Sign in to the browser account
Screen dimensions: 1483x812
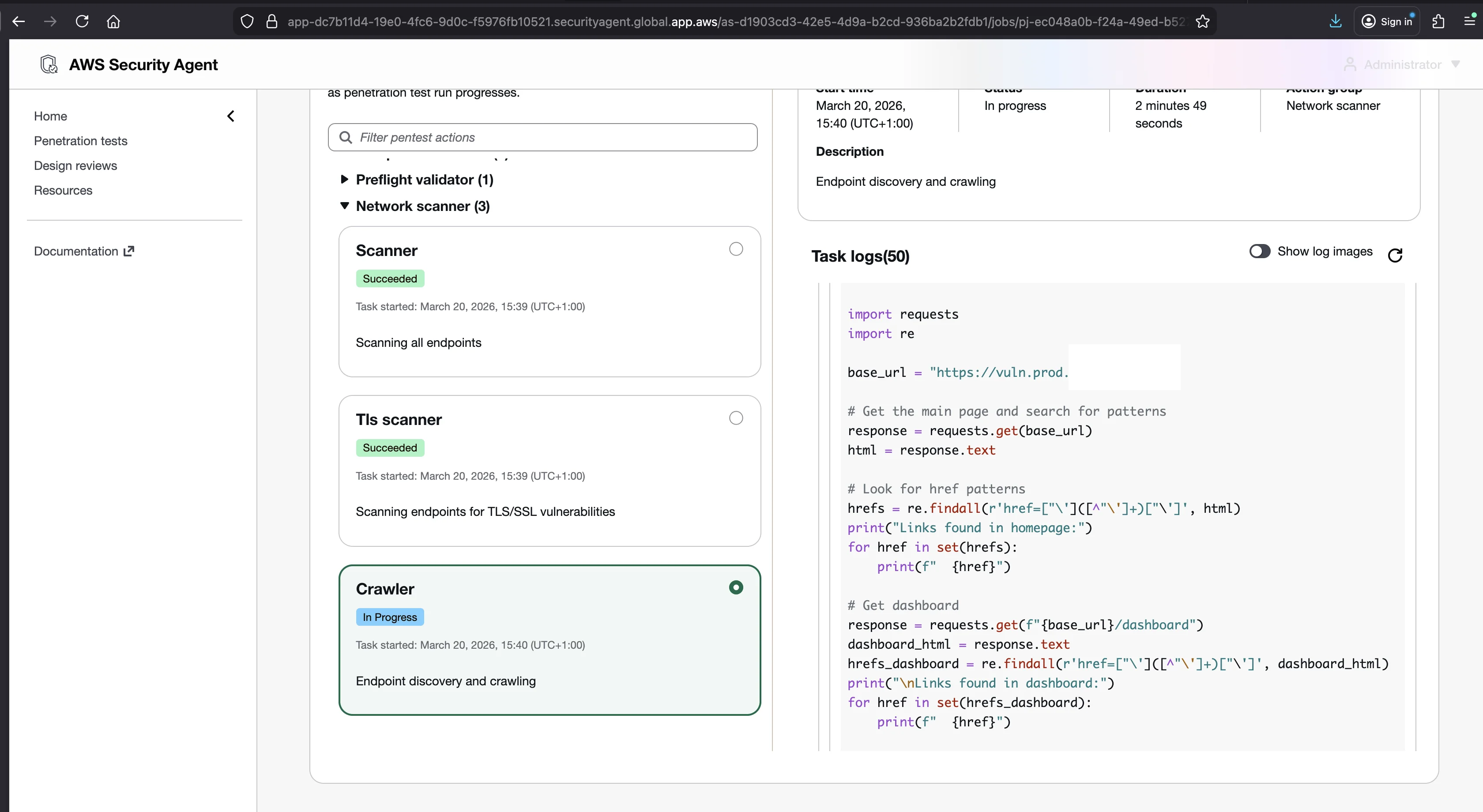1386,22
